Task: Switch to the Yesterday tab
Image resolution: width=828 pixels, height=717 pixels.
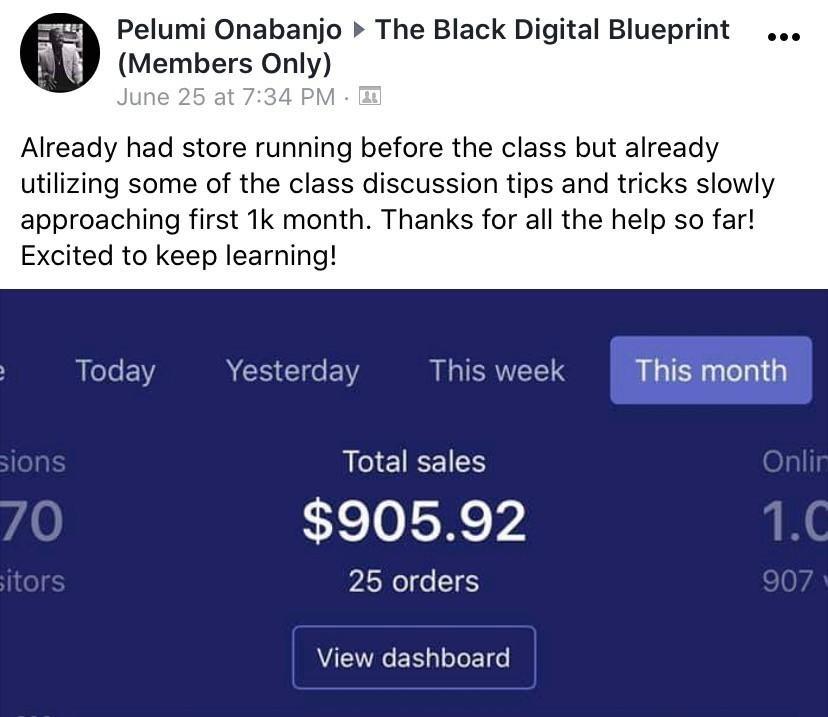Action: (x=293, y=371)
